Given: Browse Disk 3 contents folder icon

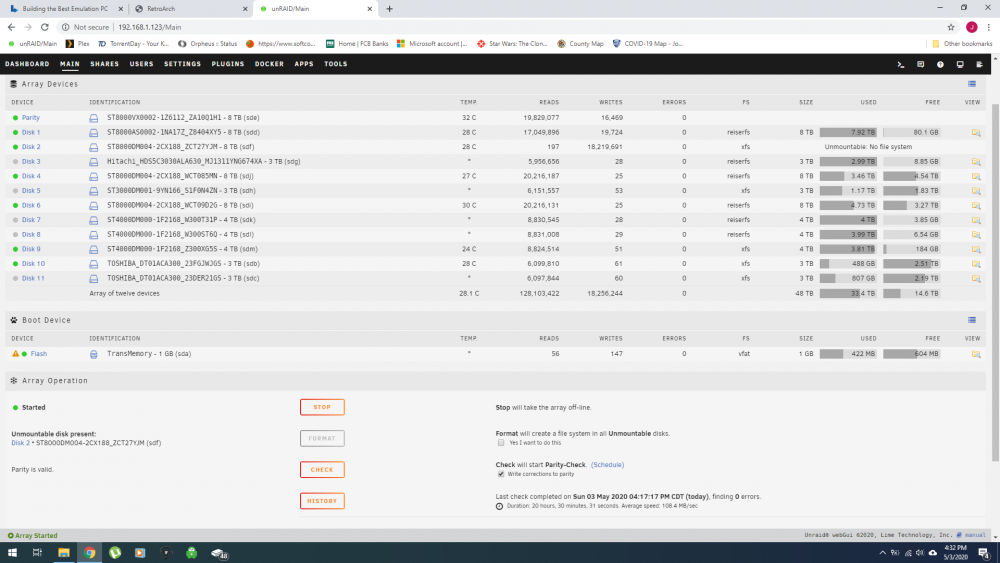Looking at the screenshot, I should [976, 162].
